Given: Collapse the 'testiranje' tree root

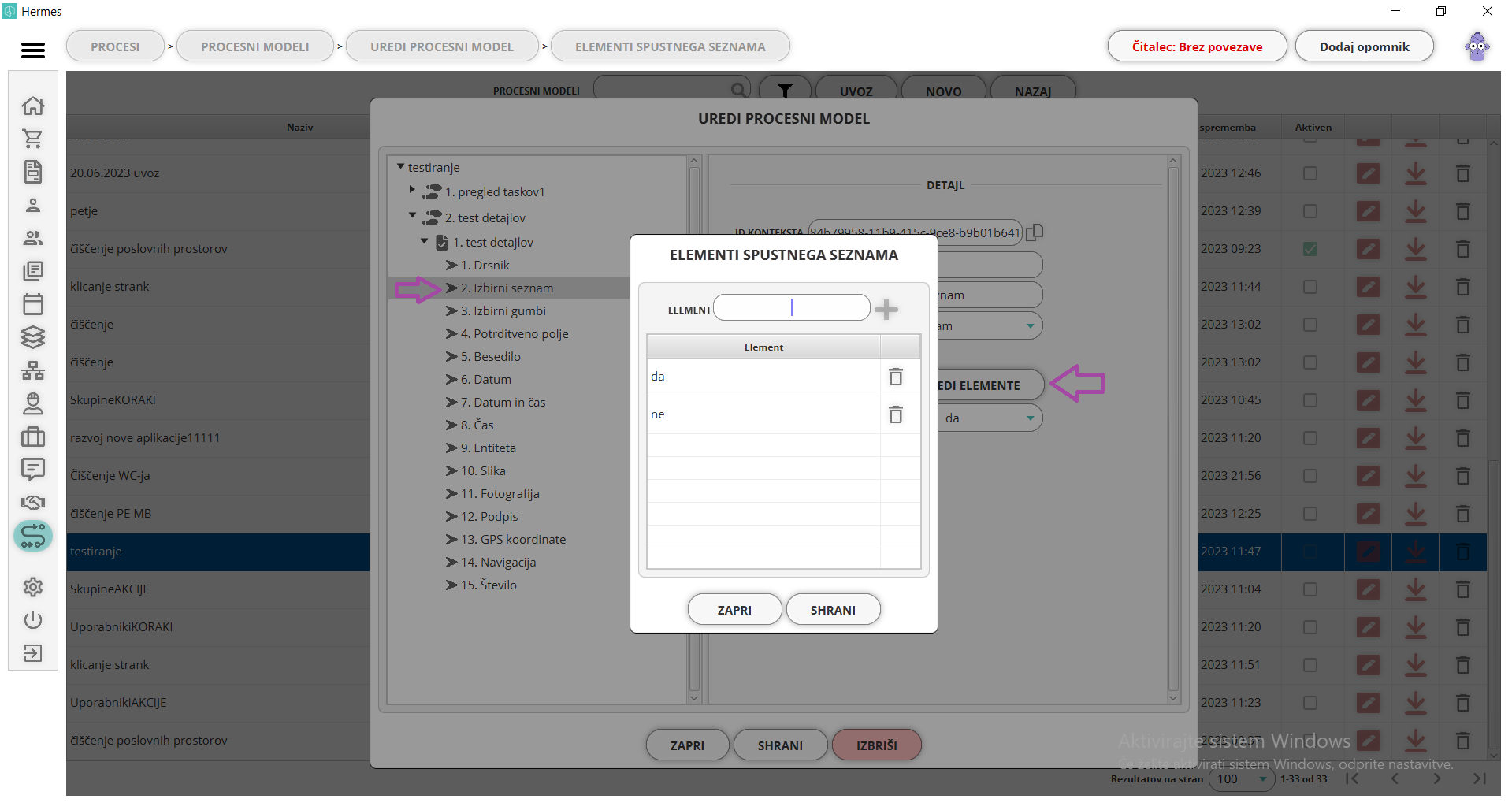Looking at the screenshot, I should pyautogui.click(x=401, y=166).
